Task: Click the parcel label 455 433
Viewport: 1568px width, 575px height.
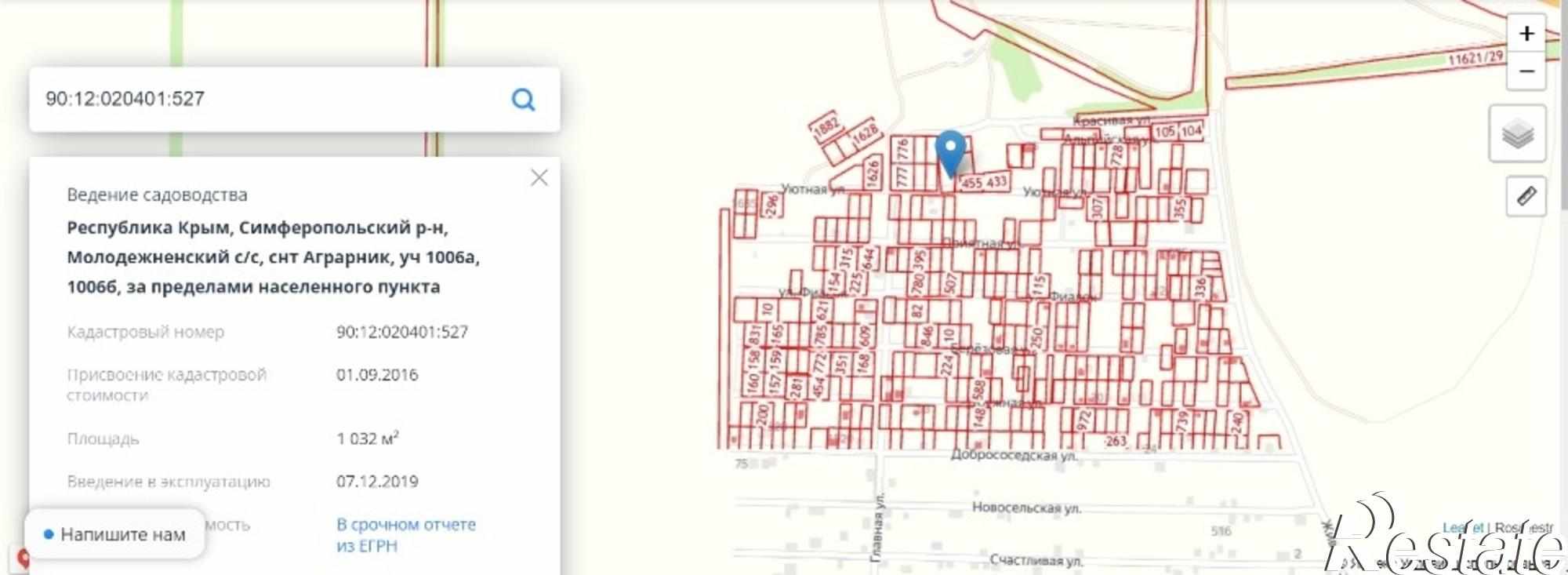Action: (x=984, y=182)
